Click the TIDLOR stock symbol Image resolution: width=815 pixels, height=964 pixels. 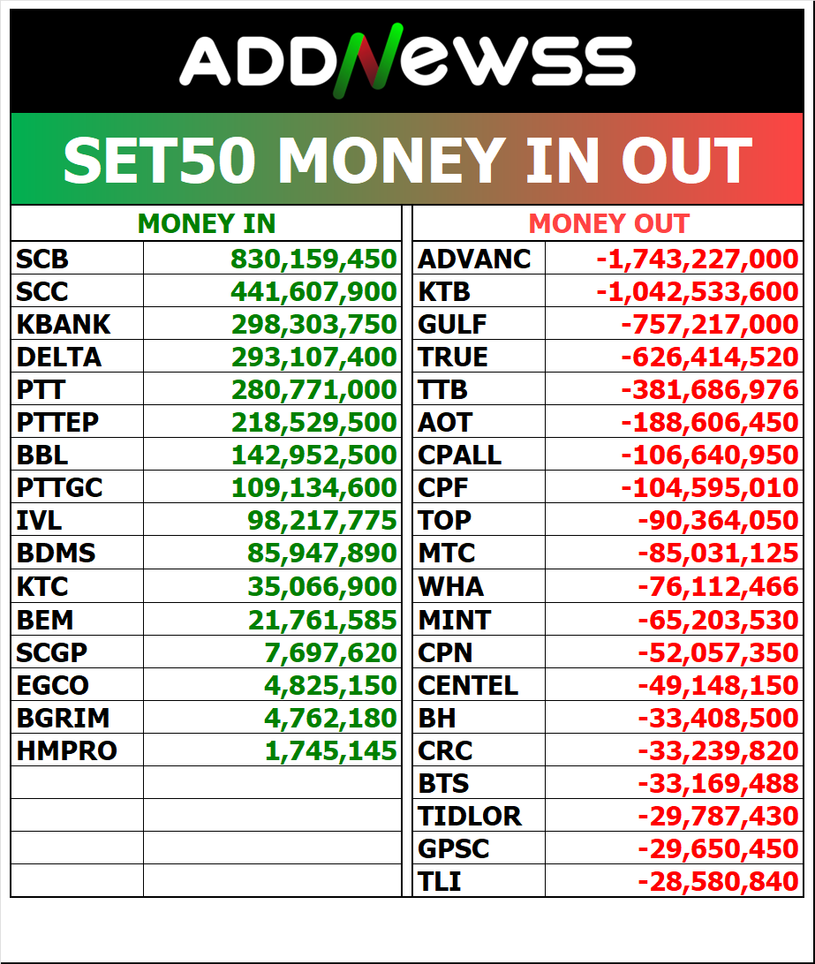470,816
